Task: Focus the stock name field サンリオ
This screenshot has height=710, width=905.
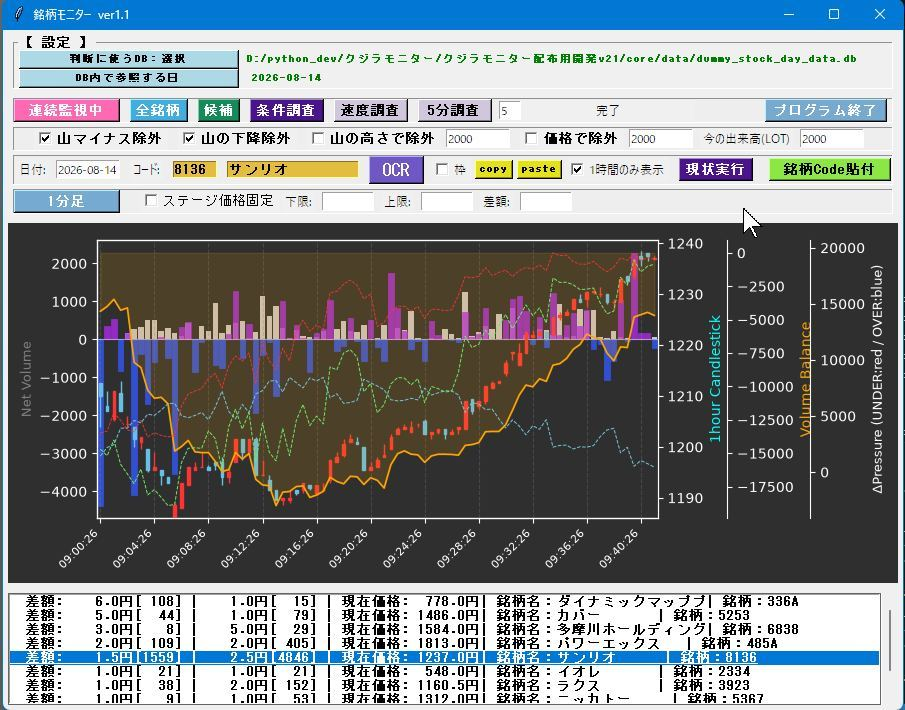Action: 293,169
